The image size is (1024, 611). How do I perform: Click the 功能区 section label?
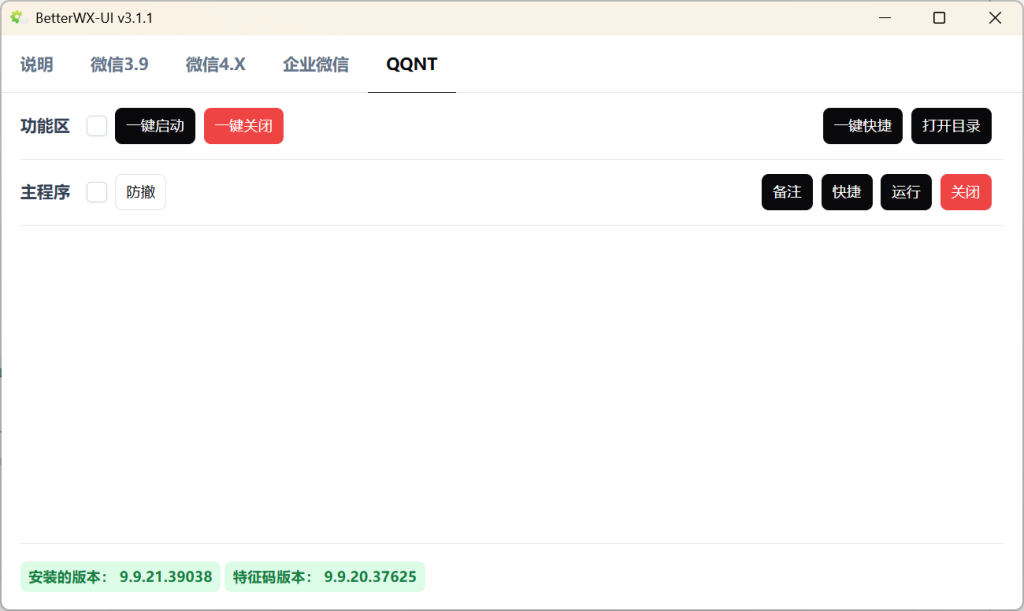pos(45,126)
